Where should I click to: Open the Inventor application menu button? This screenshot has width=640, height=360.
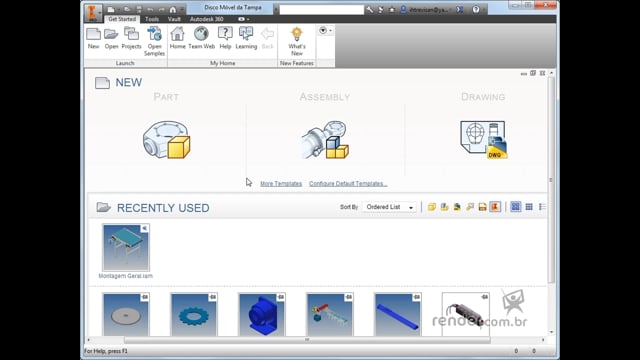(x=93, y=12)
